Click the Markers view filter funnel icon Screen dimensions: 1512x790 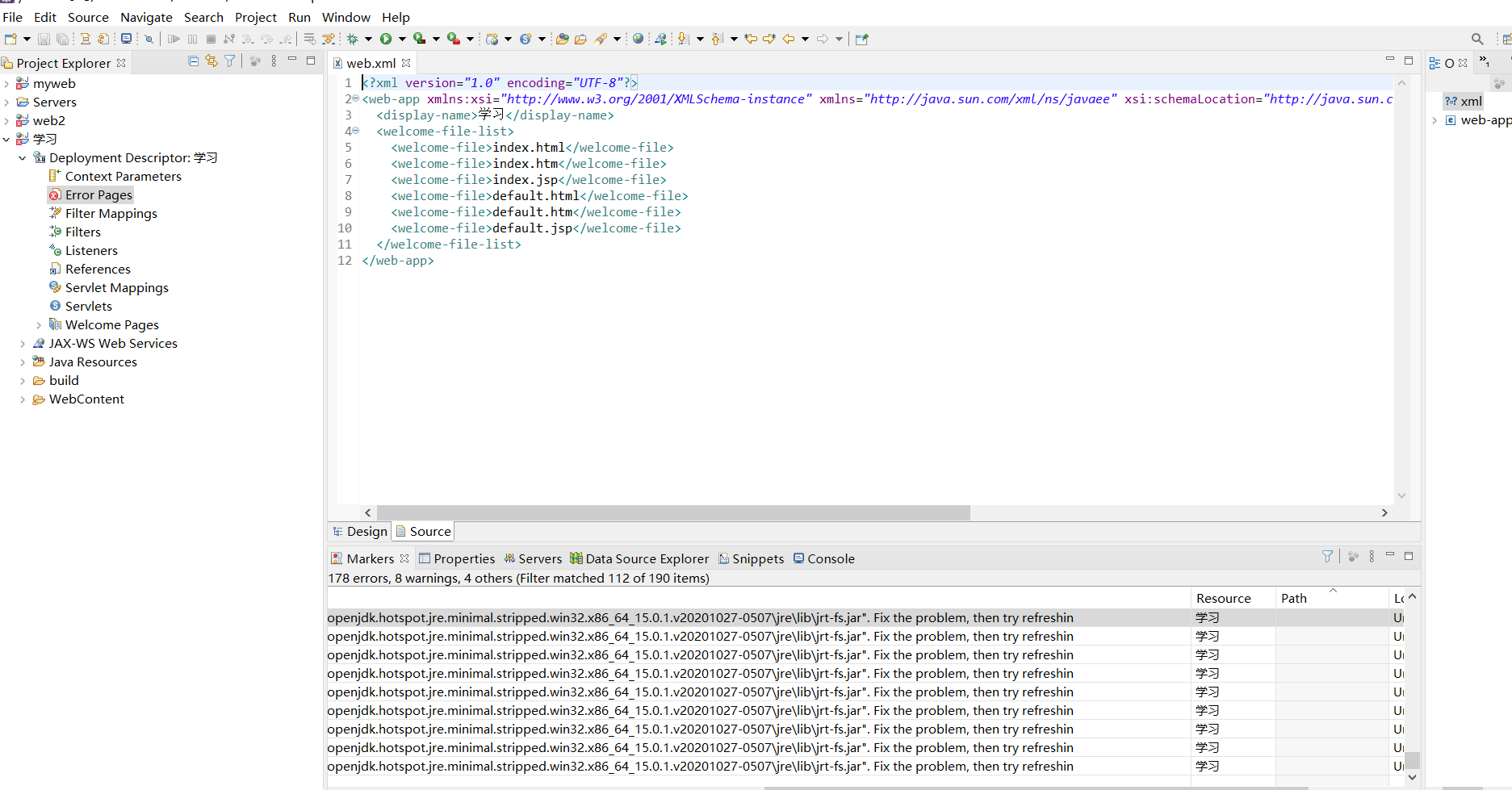click(x=1327, y=557)
